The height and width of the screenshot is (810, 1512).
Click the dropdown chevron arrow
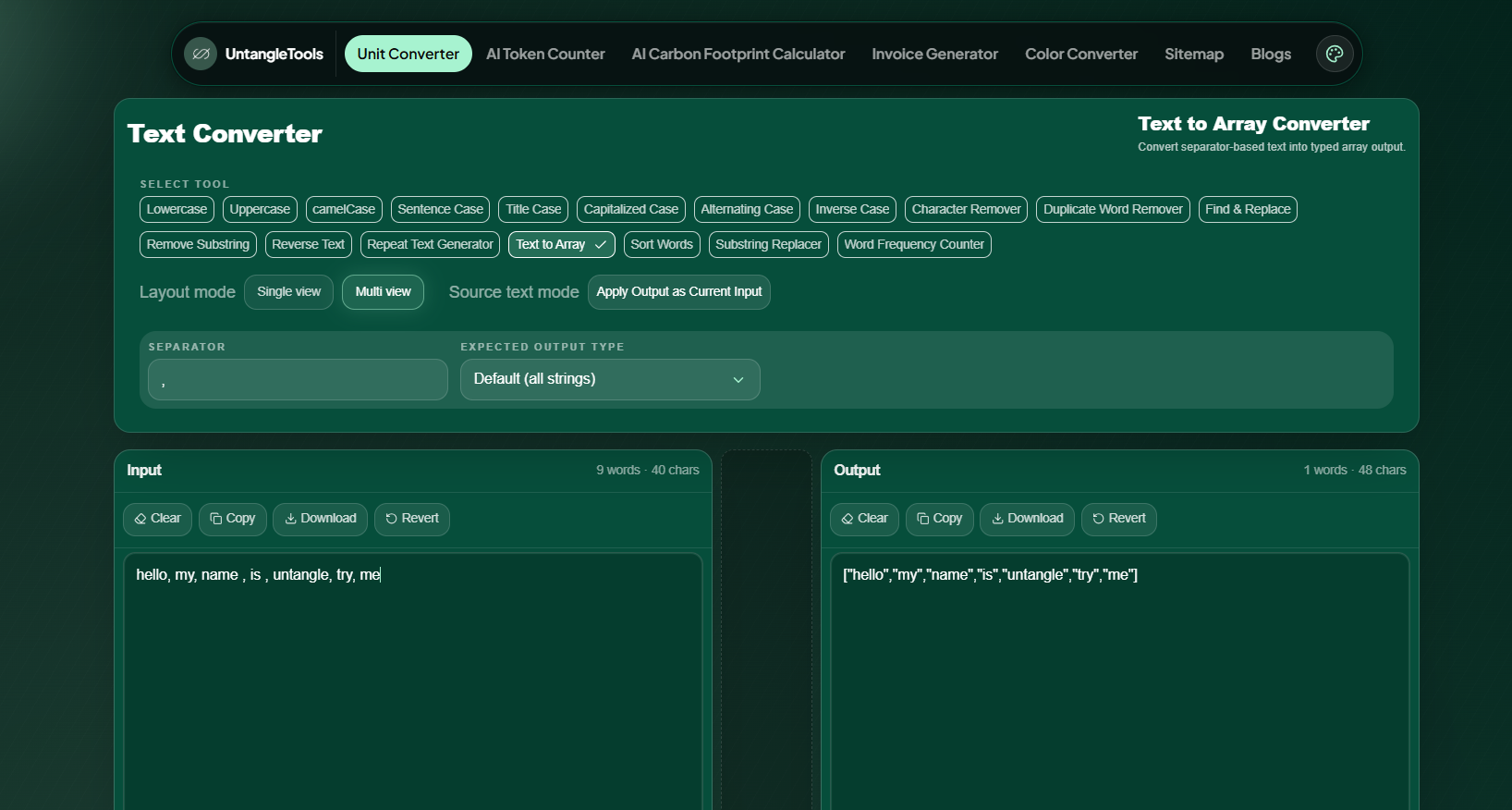click(x=738, y=380)
